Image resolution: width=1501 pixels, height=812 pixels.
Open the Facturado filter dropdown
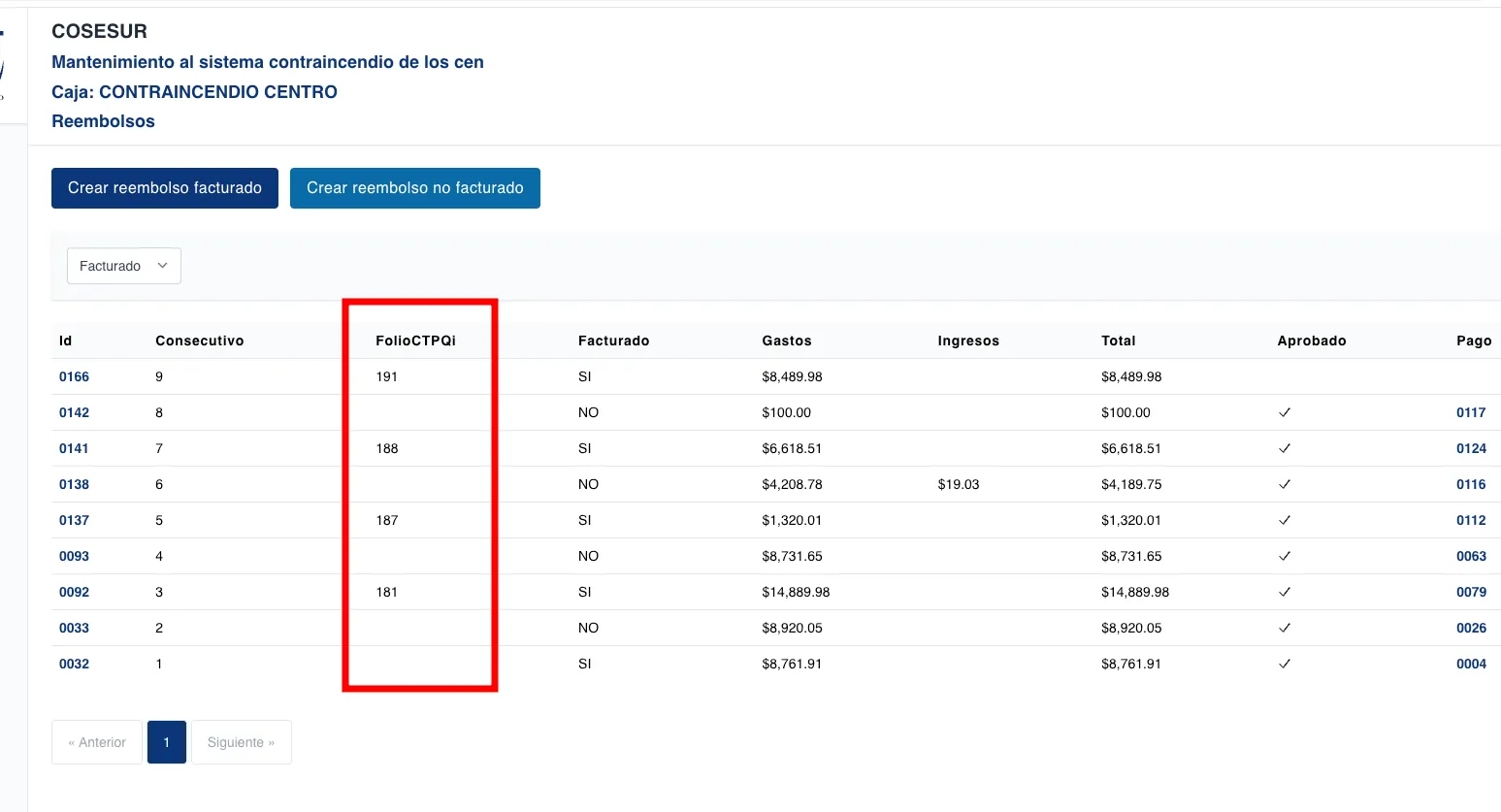pyautogui.click(x=123, y=266)
